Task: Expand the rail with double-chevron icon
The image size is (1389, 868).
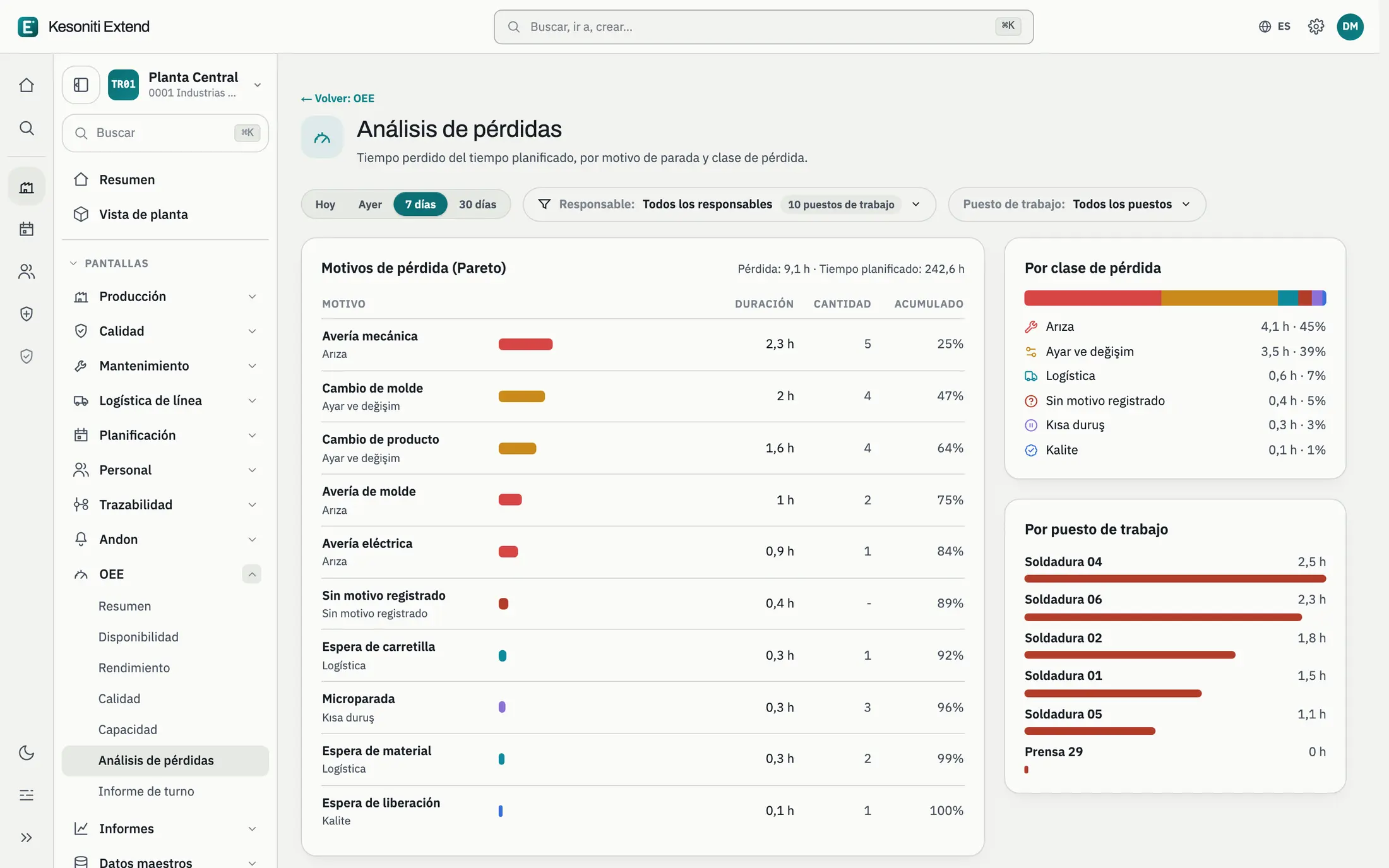Action: point(27,838)
